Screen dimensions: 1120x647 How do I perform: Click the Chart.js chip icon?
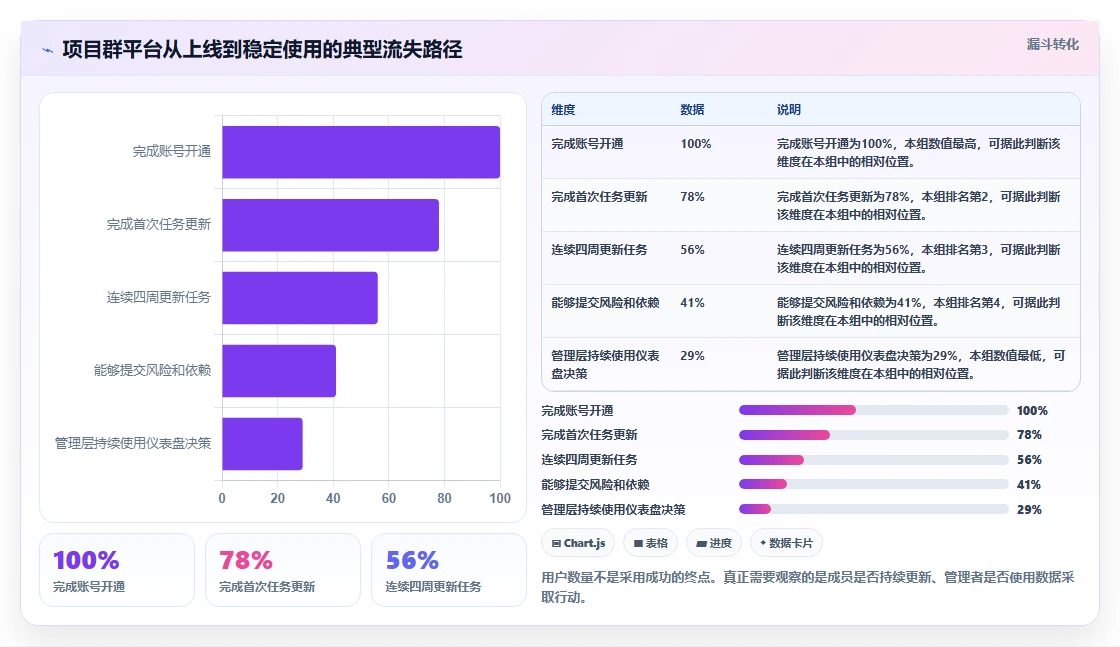pyautogui.click(x=556, y=543)
